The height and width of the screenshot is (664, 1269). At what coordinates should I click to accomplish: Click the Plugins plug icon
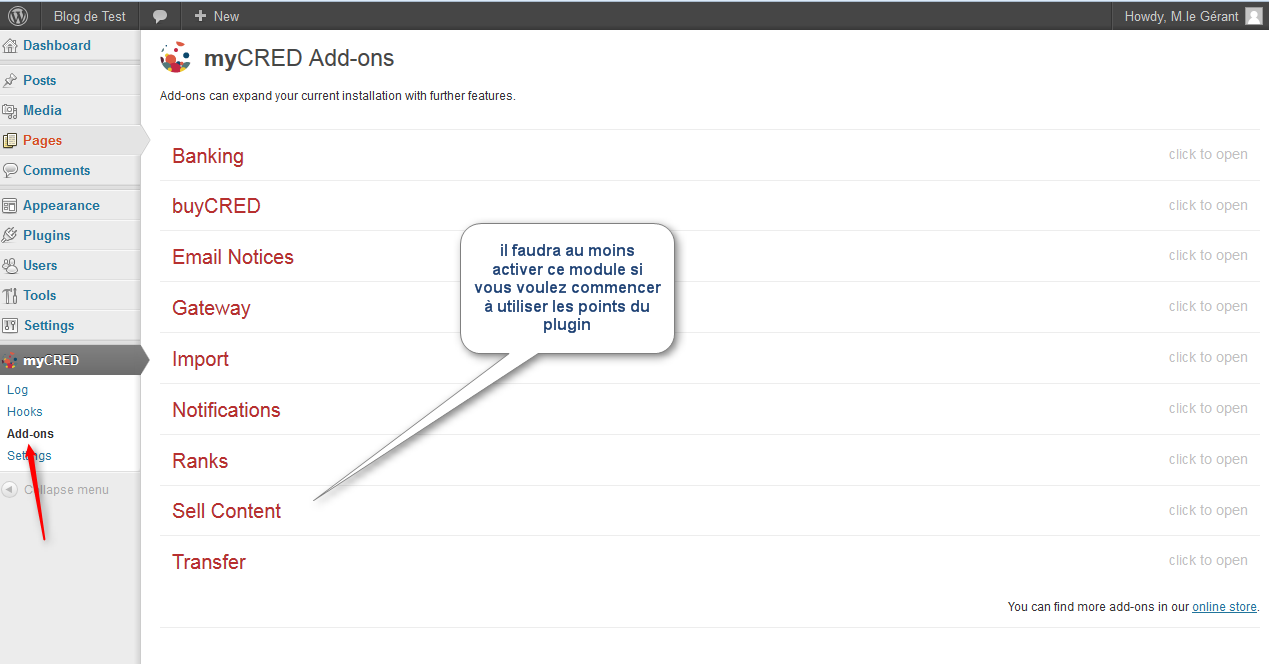pos(11,235)
